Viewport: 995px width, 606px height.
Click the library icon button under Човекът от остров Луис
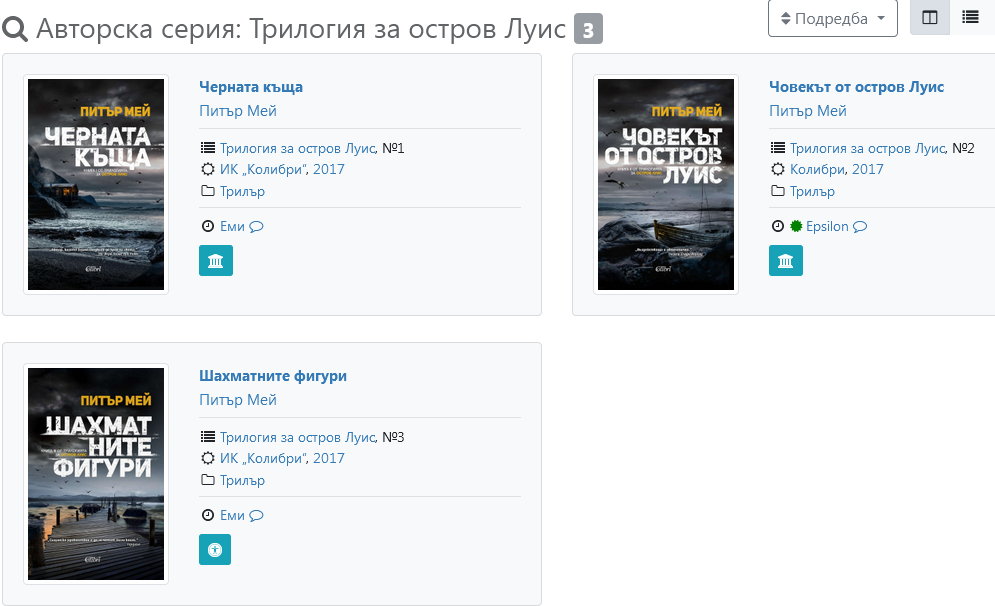pos(786,261)
